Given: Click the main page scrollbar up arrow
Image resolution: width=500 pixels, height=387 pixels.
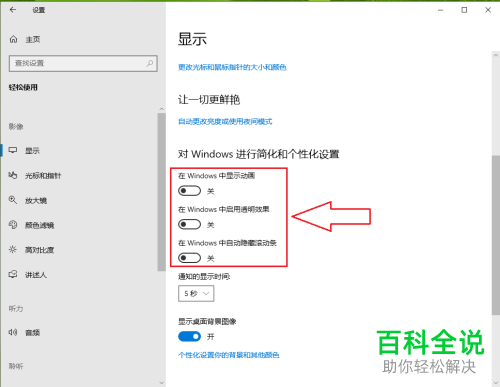Looking at the screenshot, I should click(x=496, y=55).
